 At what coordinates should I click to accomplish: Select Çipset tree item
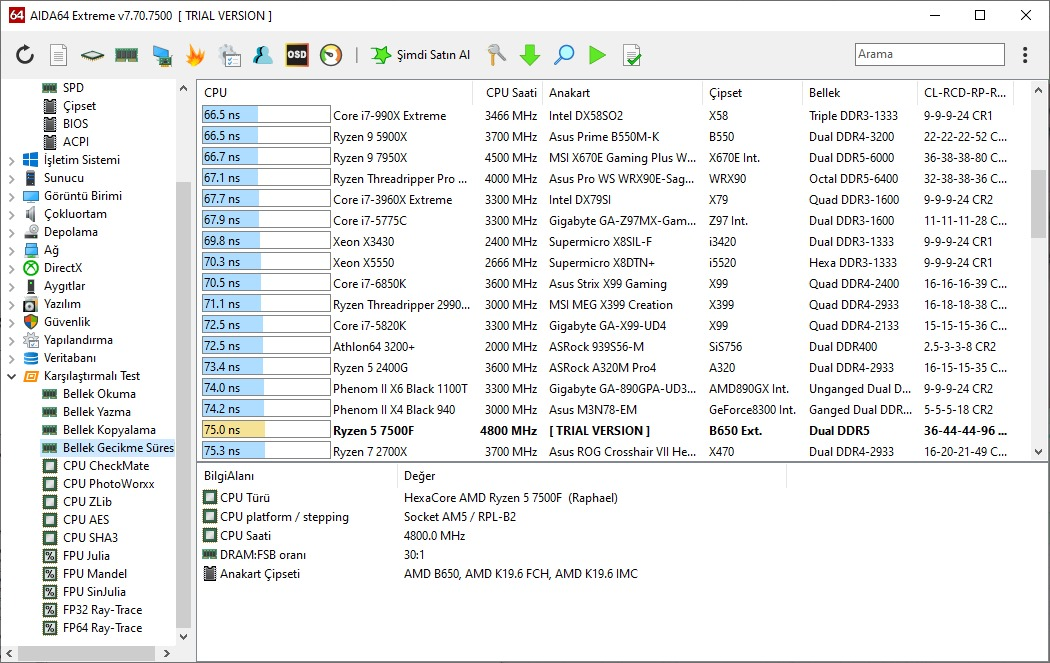(x=79, y=106)
